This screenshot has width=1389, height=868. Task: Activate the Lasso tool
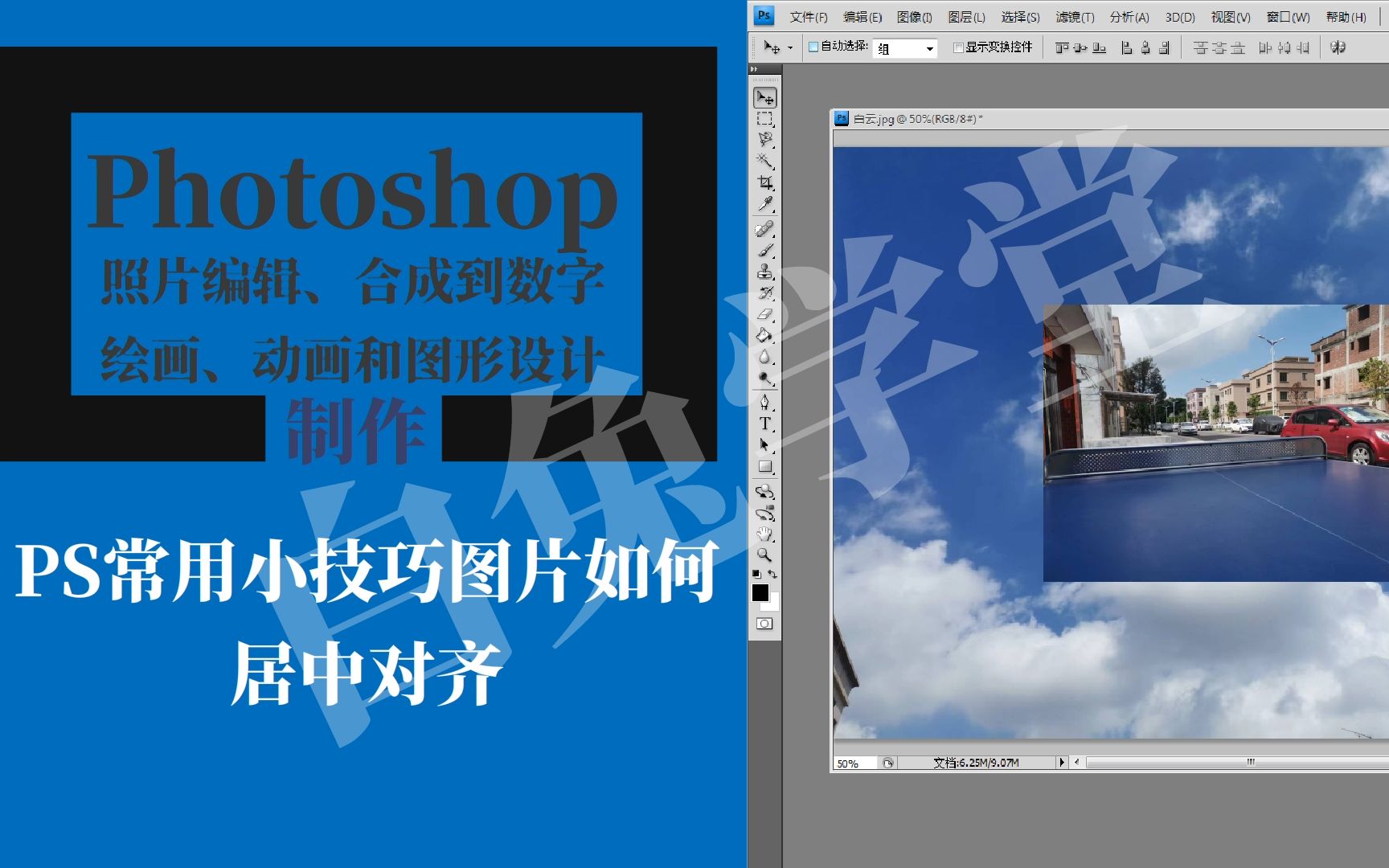(x=766, y=138)
